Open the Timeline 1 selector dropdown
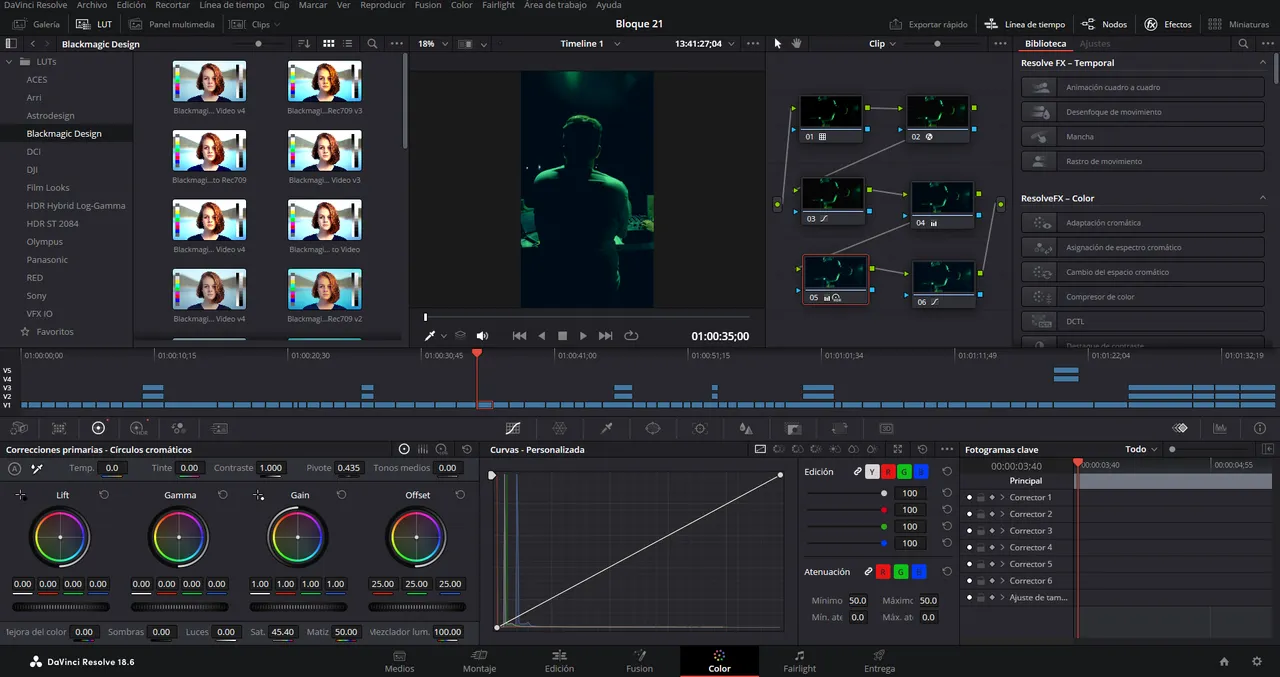Screen dimensions: 1280x677 pos(588,44)
